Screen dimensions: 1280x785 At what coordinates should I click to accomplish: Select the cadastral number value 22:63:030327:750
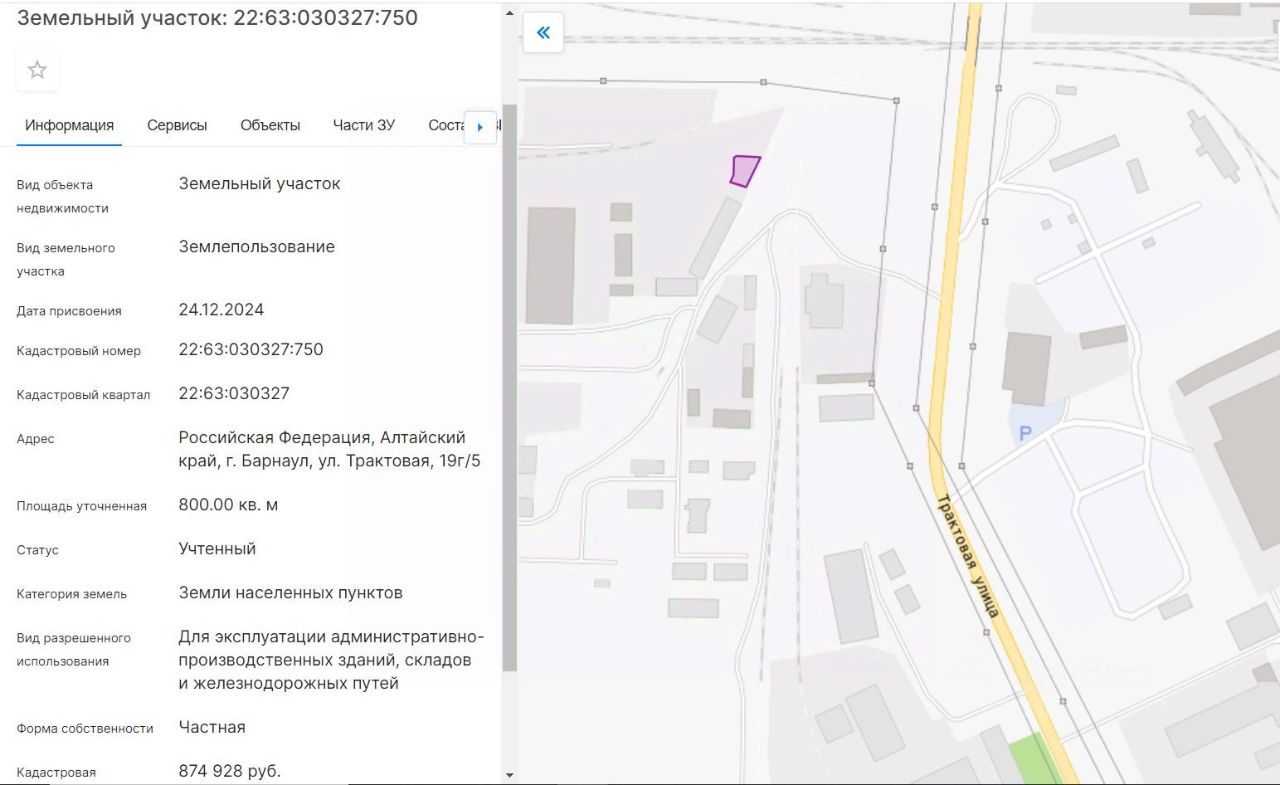click(251, 349)
